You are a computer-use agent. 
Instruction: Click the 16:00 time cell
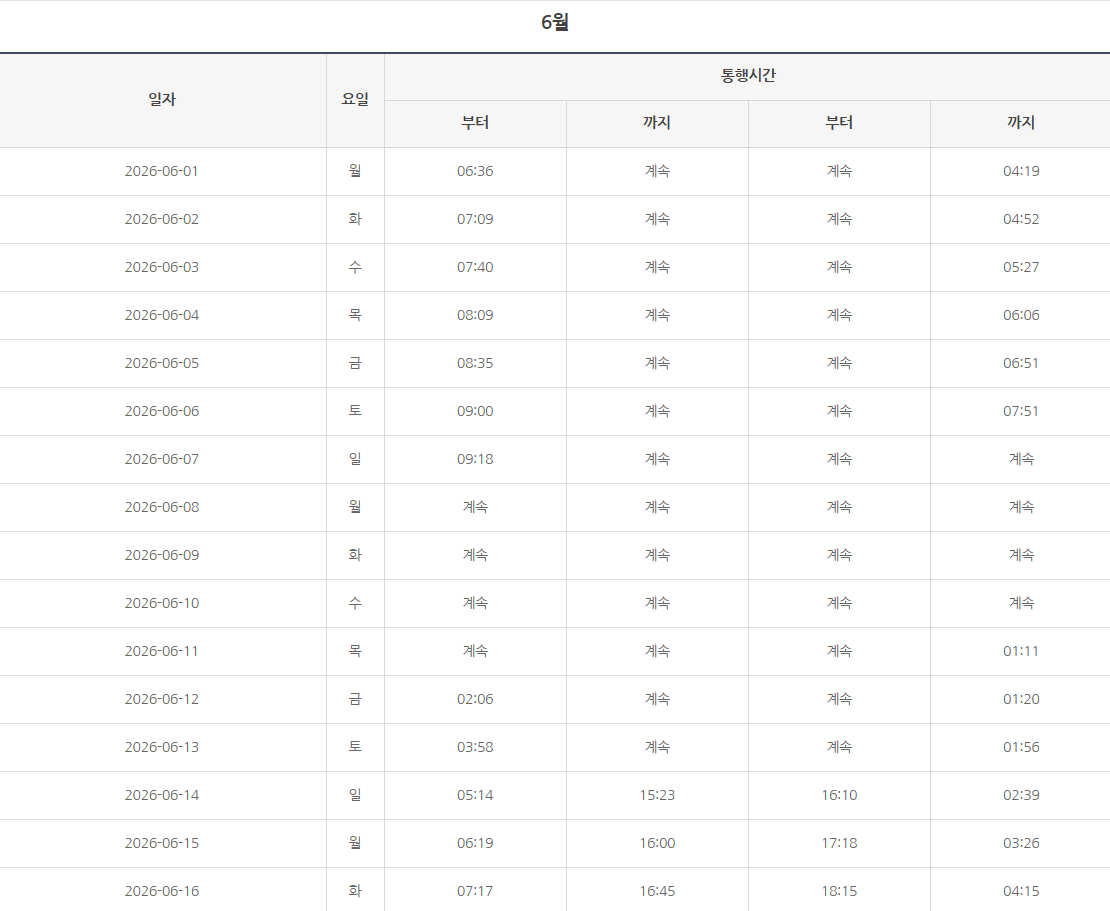[x=657, y=843]
